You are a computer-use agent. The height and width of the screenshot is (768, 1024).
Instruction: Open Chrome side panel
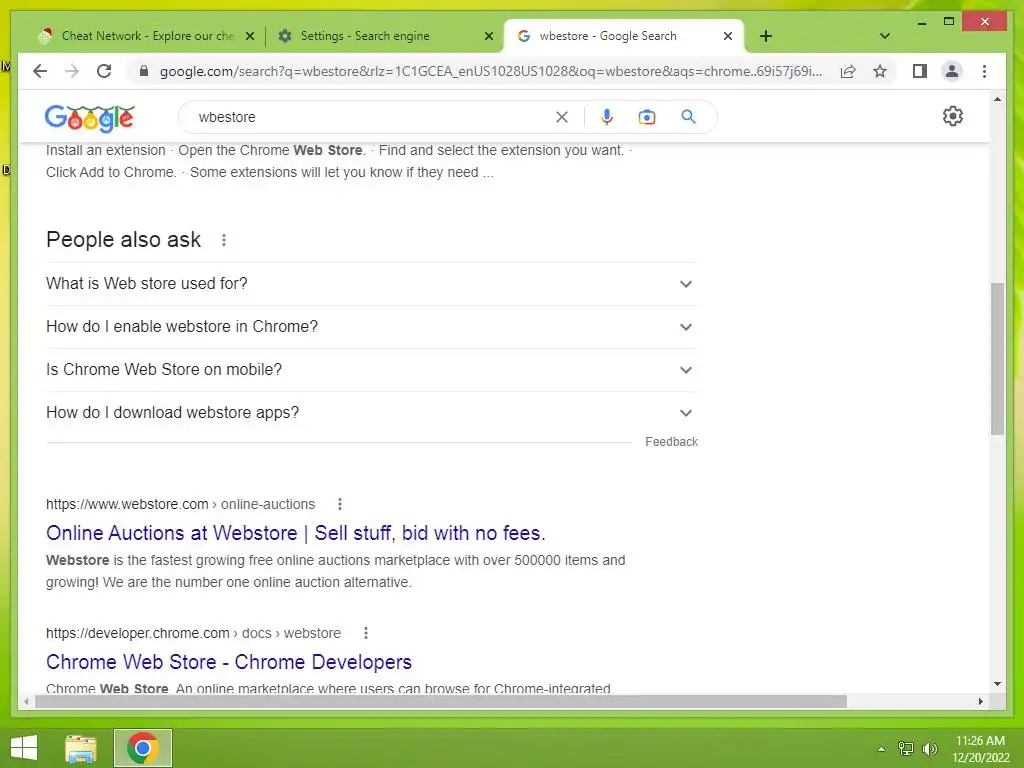920,71
